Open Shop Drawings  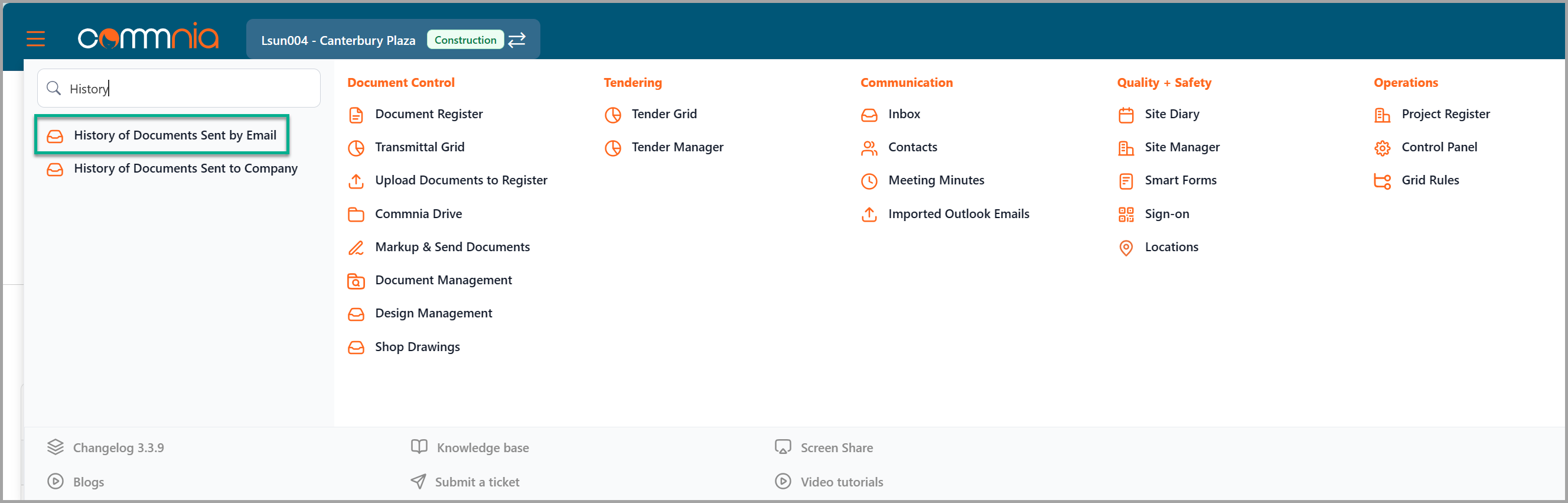(417, 346)
